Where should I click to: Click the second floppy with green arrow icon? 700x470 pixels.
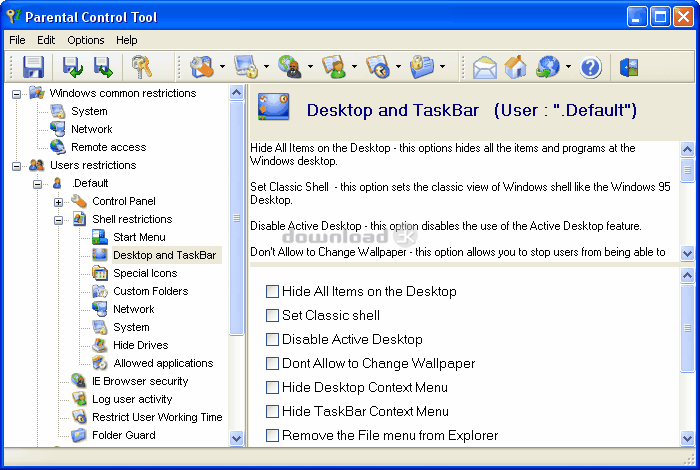[103, 67]
